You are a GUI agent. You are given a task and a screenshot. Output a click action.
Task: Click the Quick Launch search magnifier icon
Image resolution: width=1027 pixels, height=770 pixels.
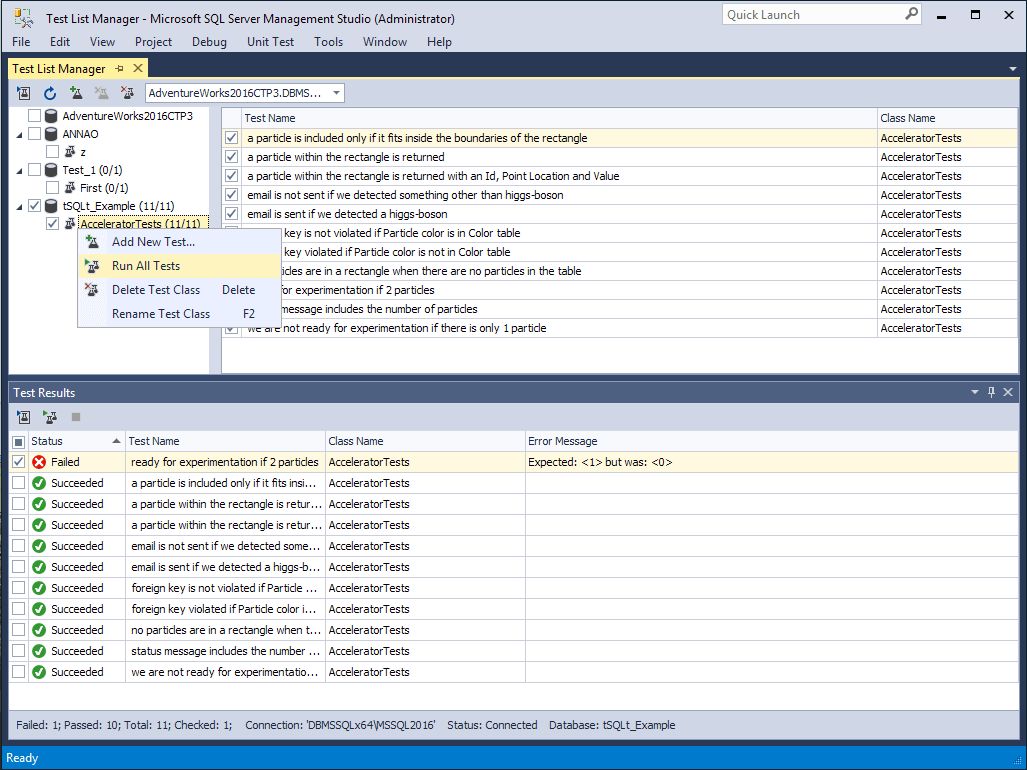(x=911, y=14)
